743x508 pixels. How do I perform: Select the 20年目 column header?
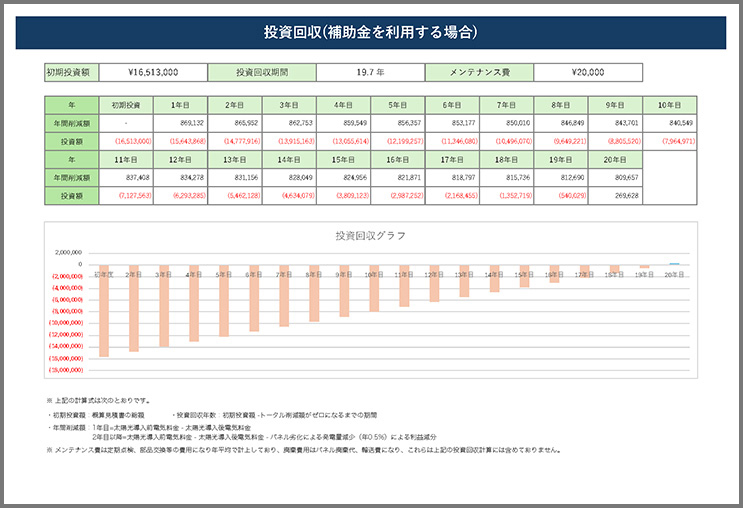615,159
